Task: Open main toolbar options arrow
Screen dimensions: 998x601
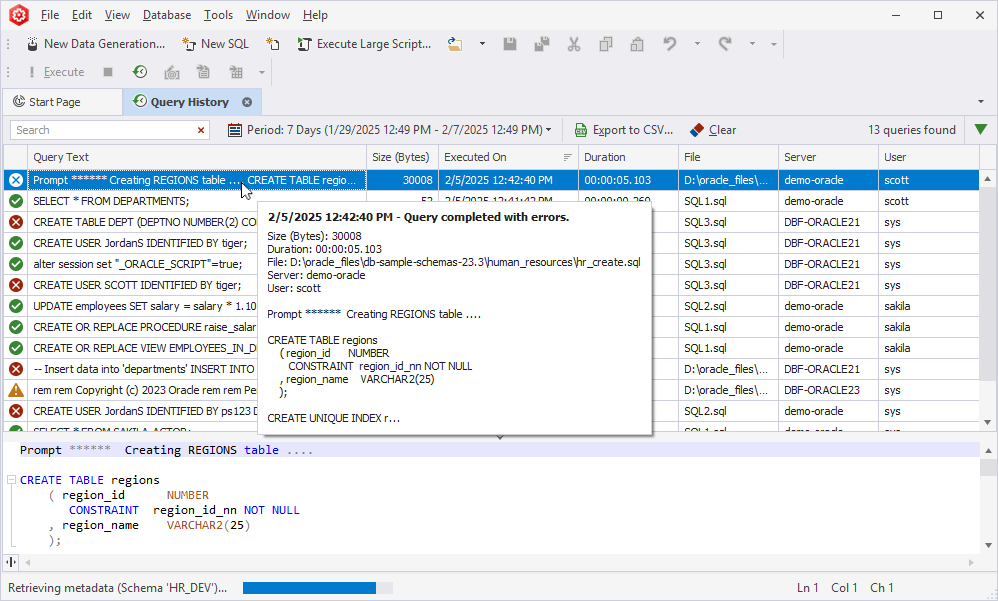Action: pyautogui.click(x=774, y=45)
